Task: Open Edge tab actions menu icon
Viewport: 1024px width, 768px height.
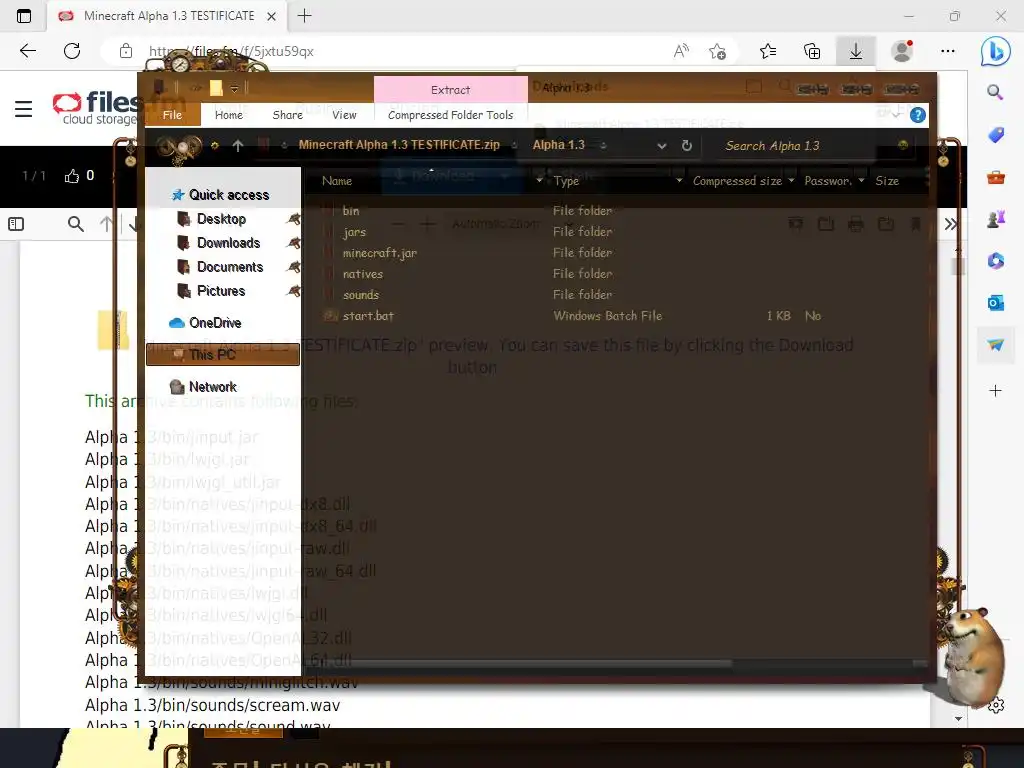Action: click(24, 16)
